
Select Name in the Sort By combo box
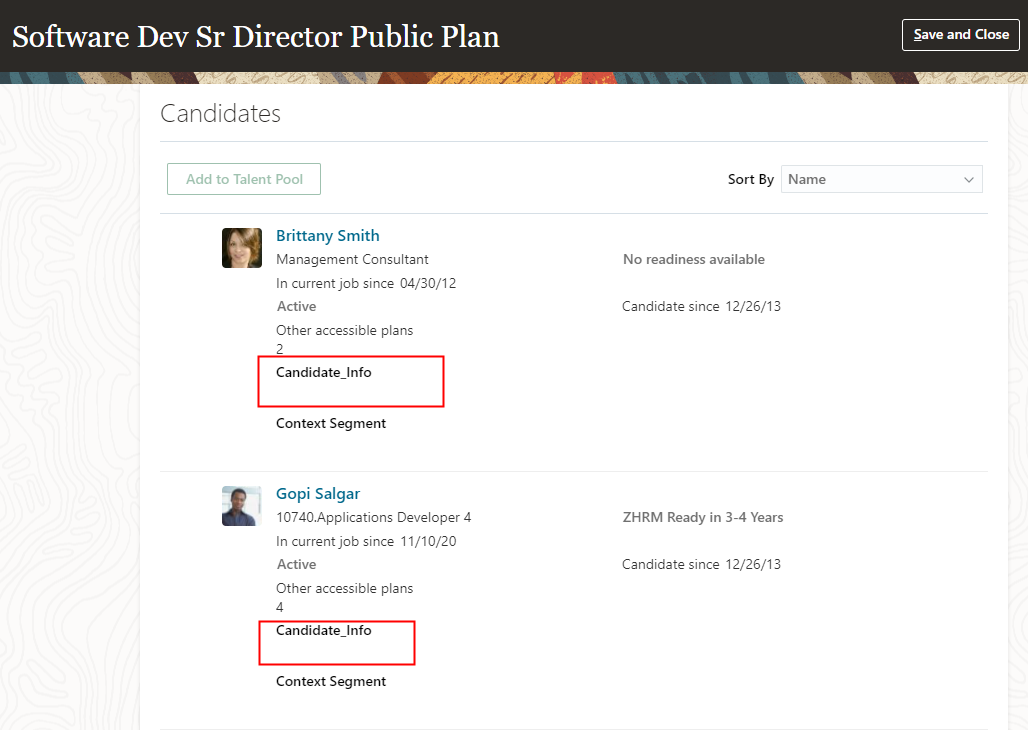pyautogui.click(x=860, y=179)
